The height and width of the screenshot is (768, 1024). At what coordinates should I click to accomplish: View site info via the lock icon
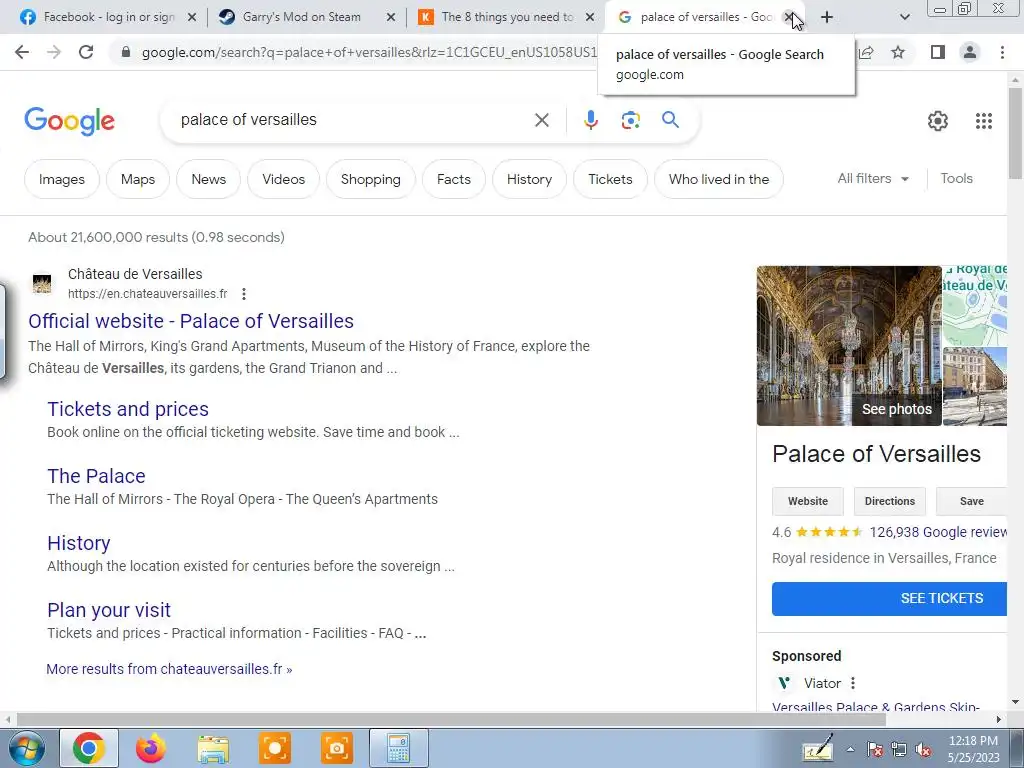pyautogui.click(x=126, y=52)
